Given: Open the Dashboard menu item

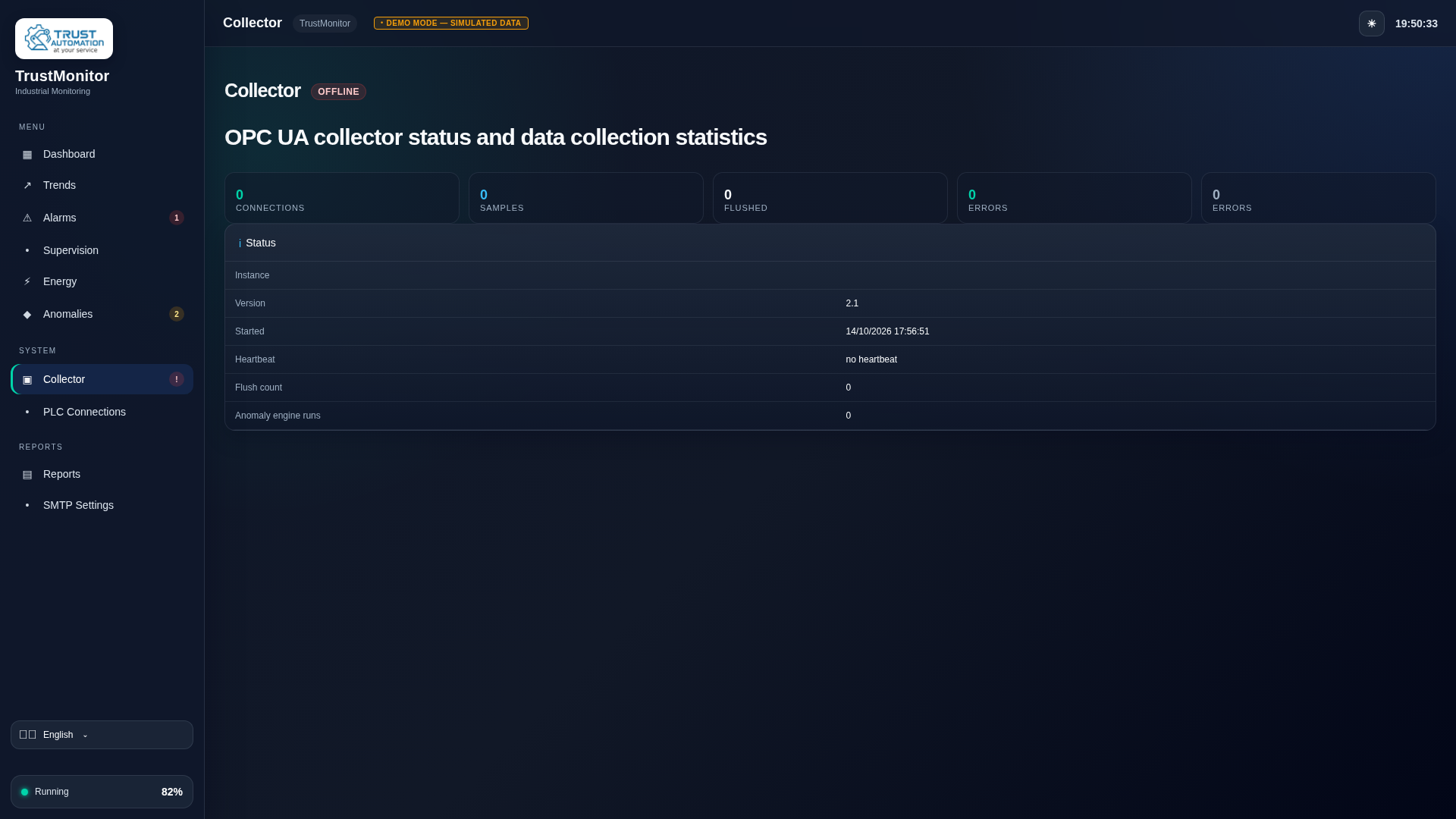Looking at the screenshot, I should click(x=102, y=154).
